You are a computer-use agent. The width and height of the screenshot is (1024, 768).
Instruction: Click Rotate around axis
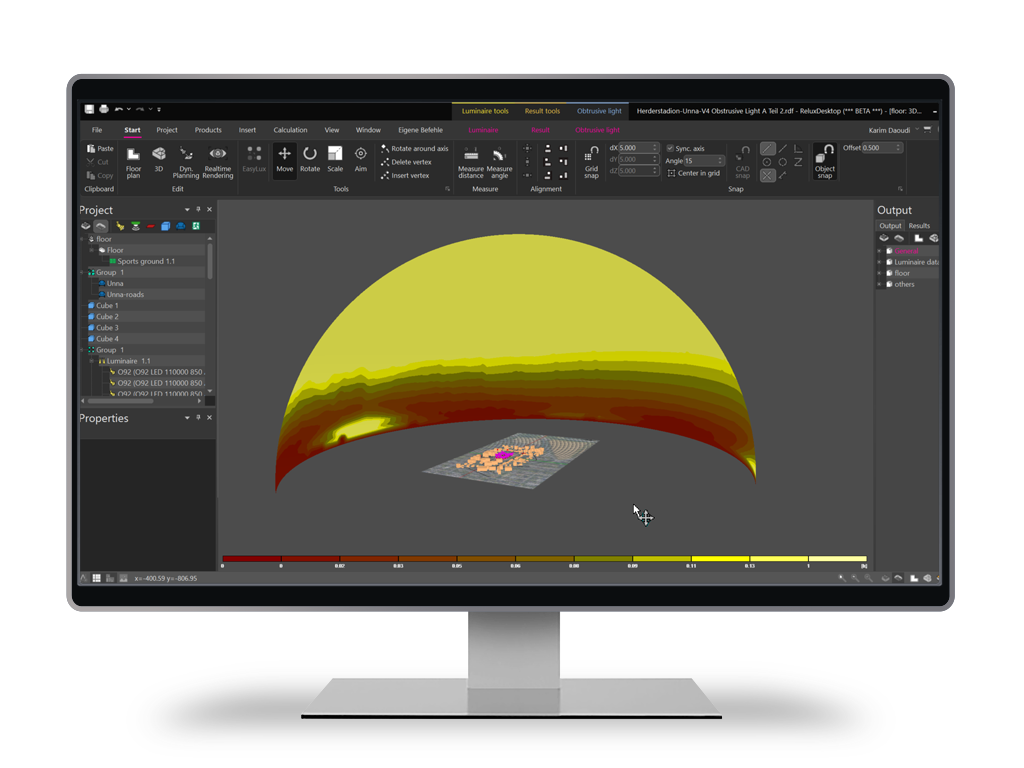click(414, 148)
